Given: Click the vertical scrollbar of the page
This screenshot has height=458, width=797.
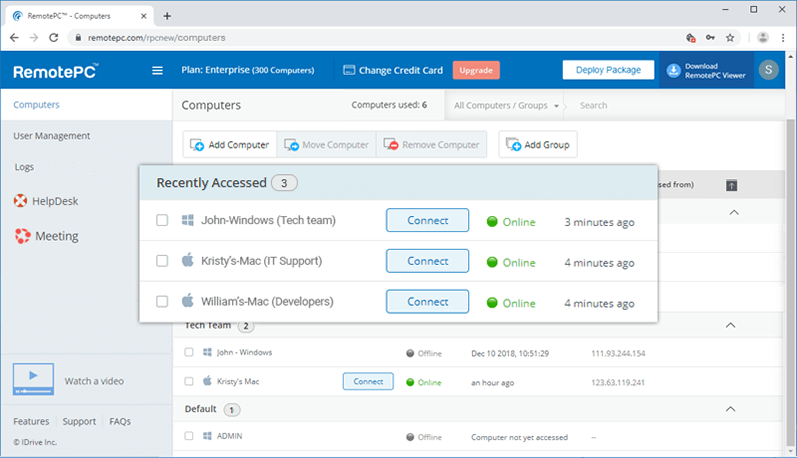Looking at the screenshot, I should [x=790, y=285].
